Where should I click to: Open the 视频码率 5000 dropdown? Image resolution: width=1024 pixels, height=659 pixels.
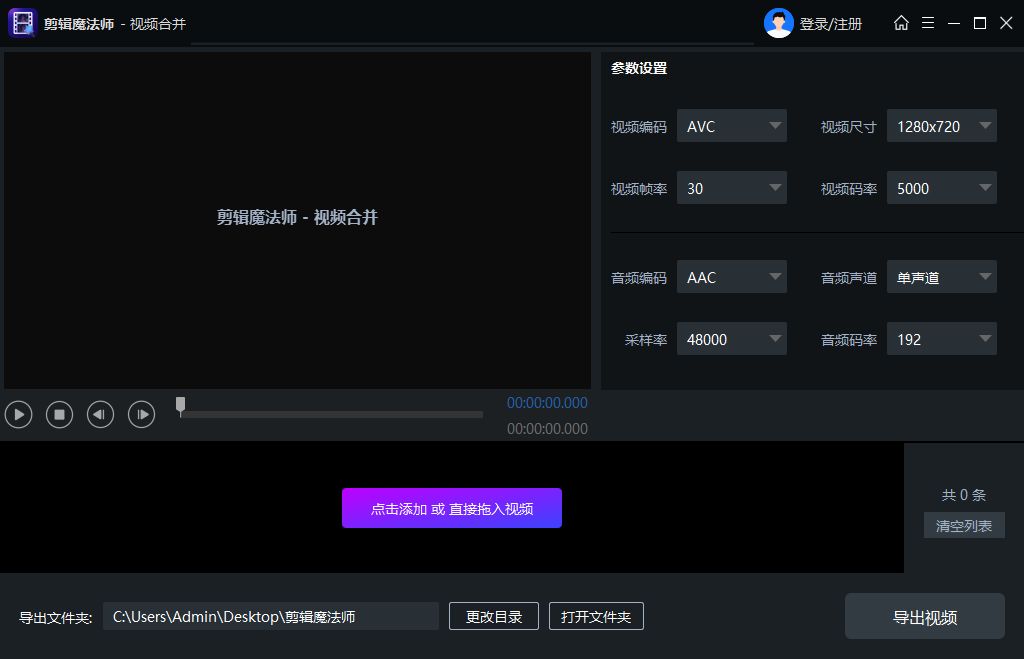[942, 188]
